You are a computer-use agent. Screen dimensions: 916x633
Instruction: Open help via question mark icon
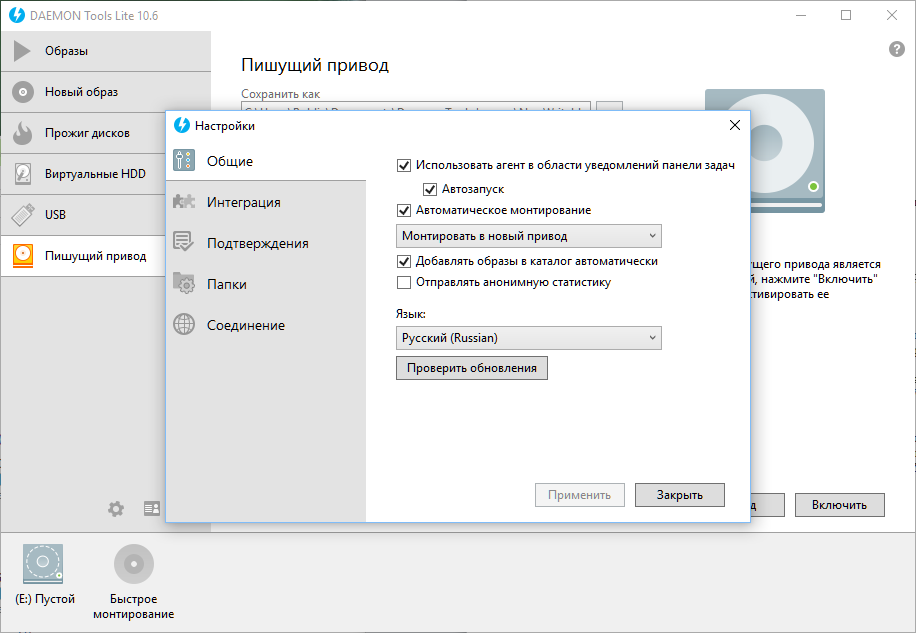[x=897, y=49]
